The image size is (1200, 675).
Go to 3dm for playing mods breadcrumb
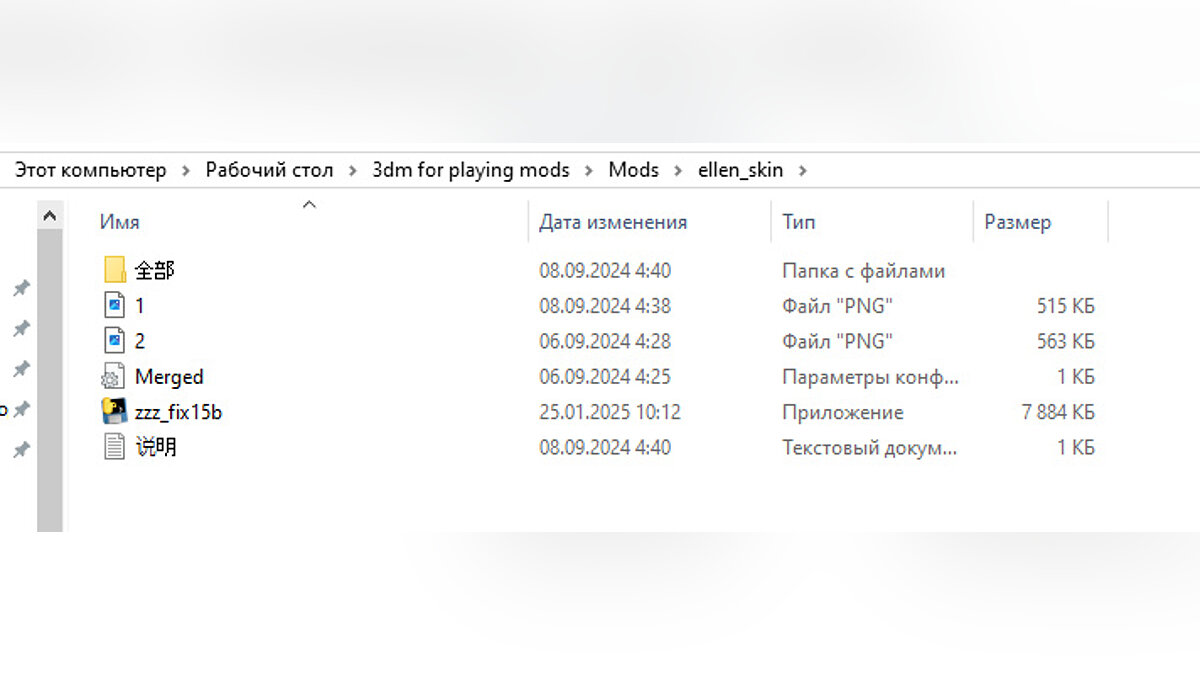(x=470, y=170)
